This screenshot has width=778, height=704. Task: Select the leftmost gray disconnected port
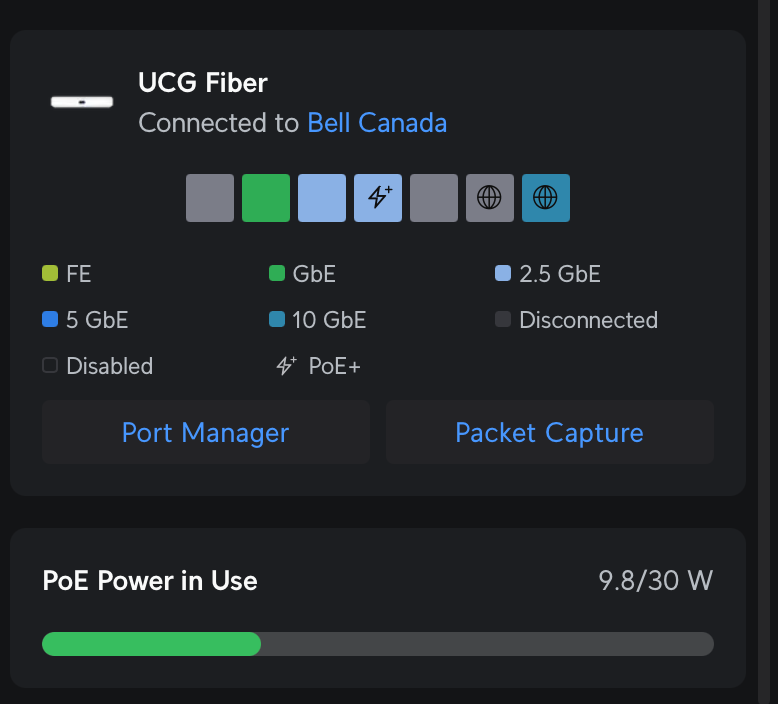[210, 198]
